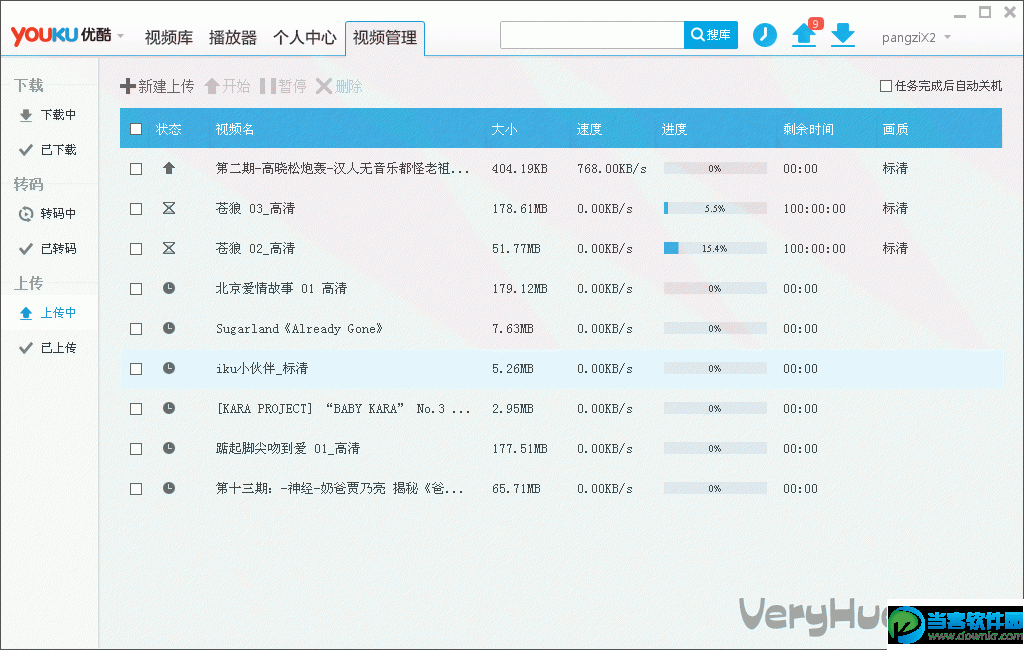Image resolution: width=1024 pixels, height=650 pixels.
Task: Enable 任务完成后自动关机 checkbox
Action: click(x=886, y=87)
